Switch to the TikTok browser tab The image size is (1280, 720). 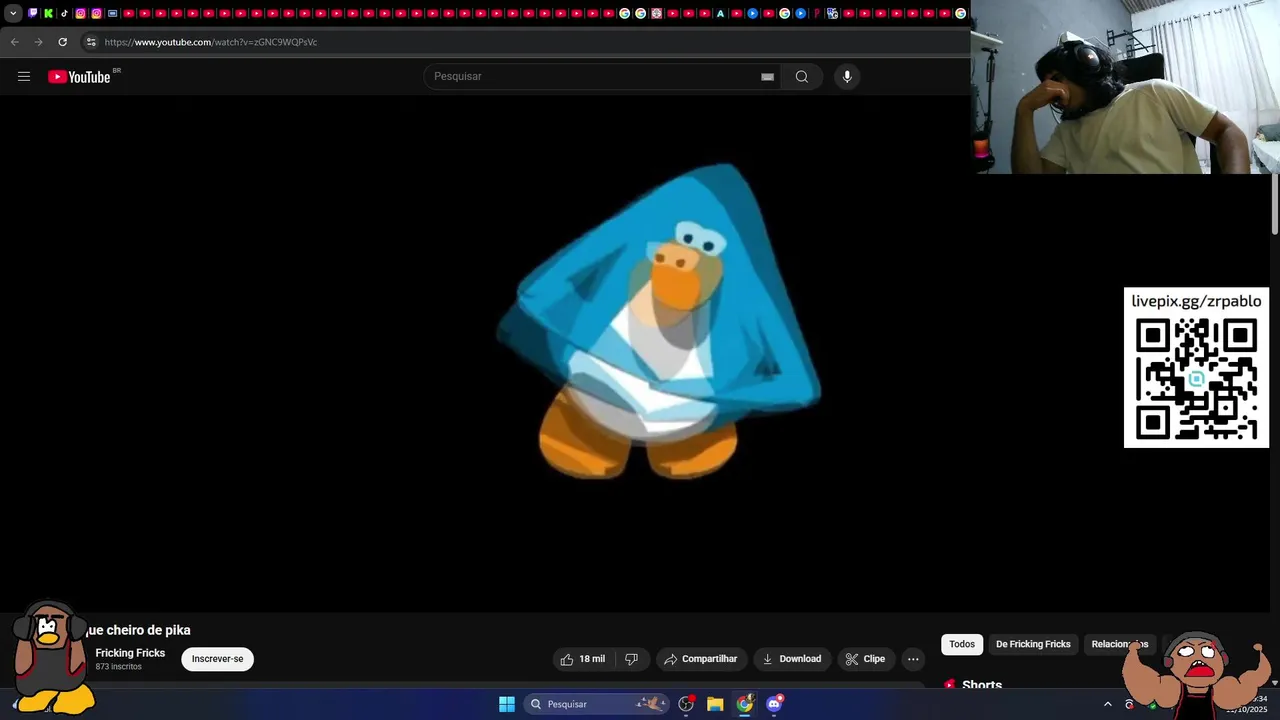tap(64, 13)
